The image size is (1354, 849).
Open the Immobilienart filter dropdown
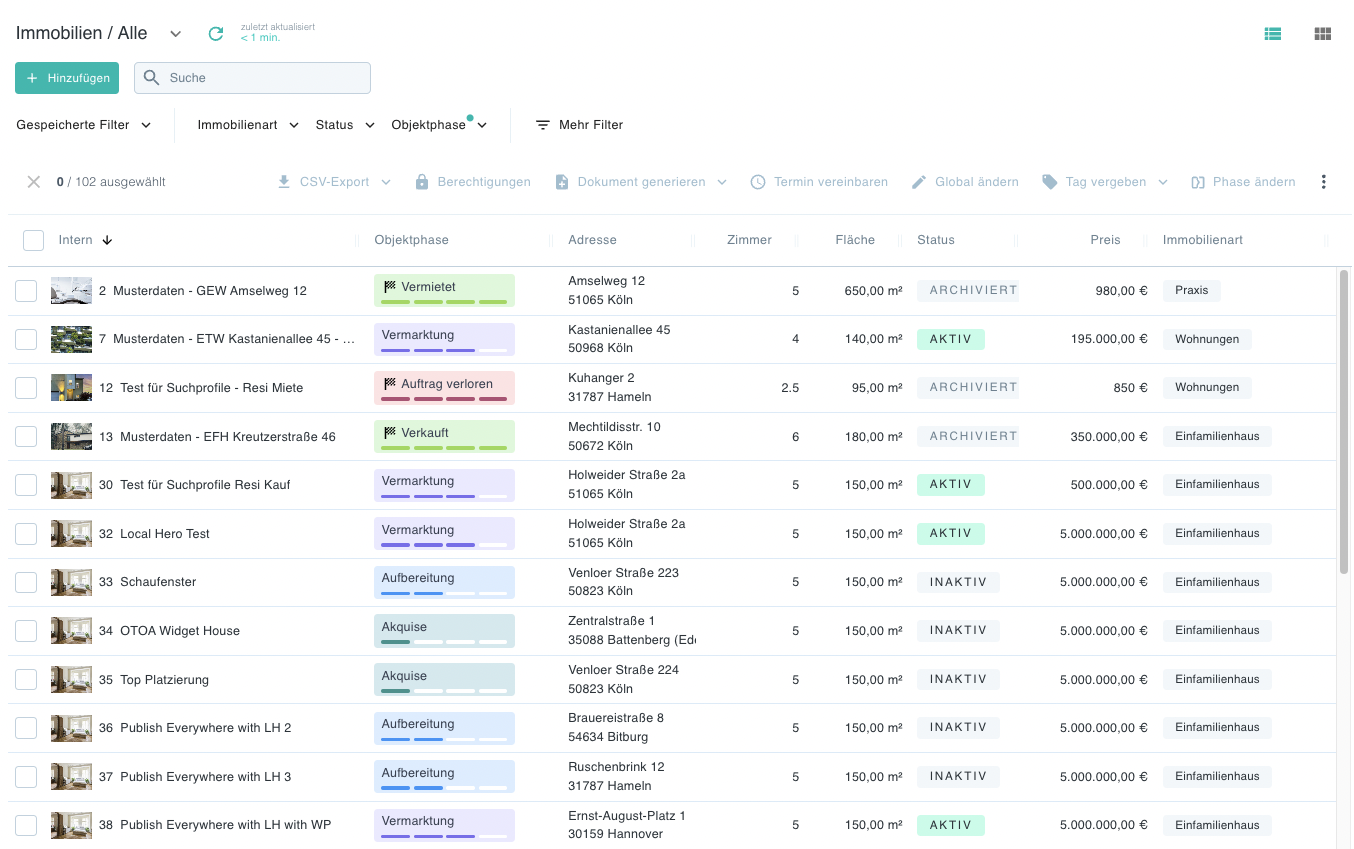pos(248,125)
